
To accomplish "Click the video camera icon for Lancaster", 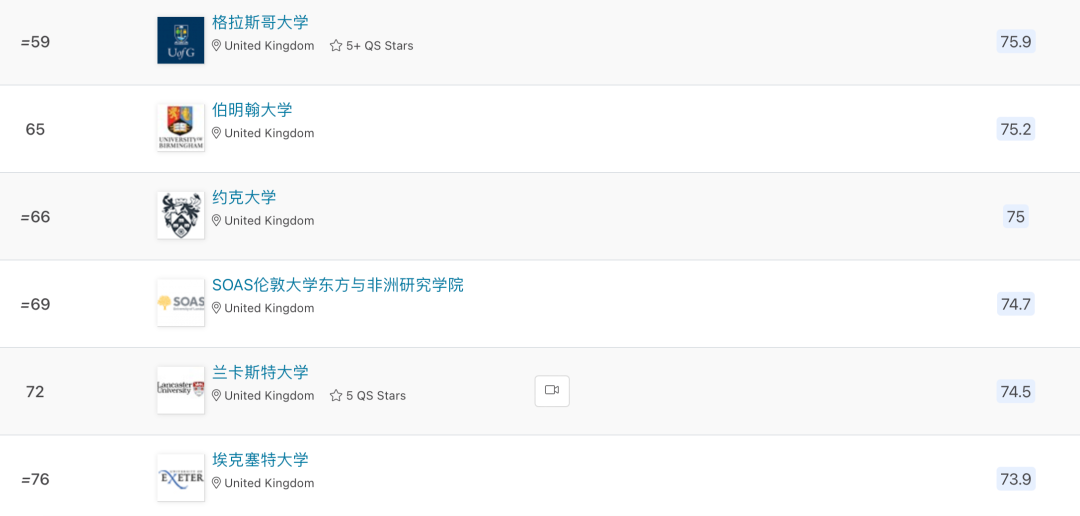I will [x=552, y=391].
